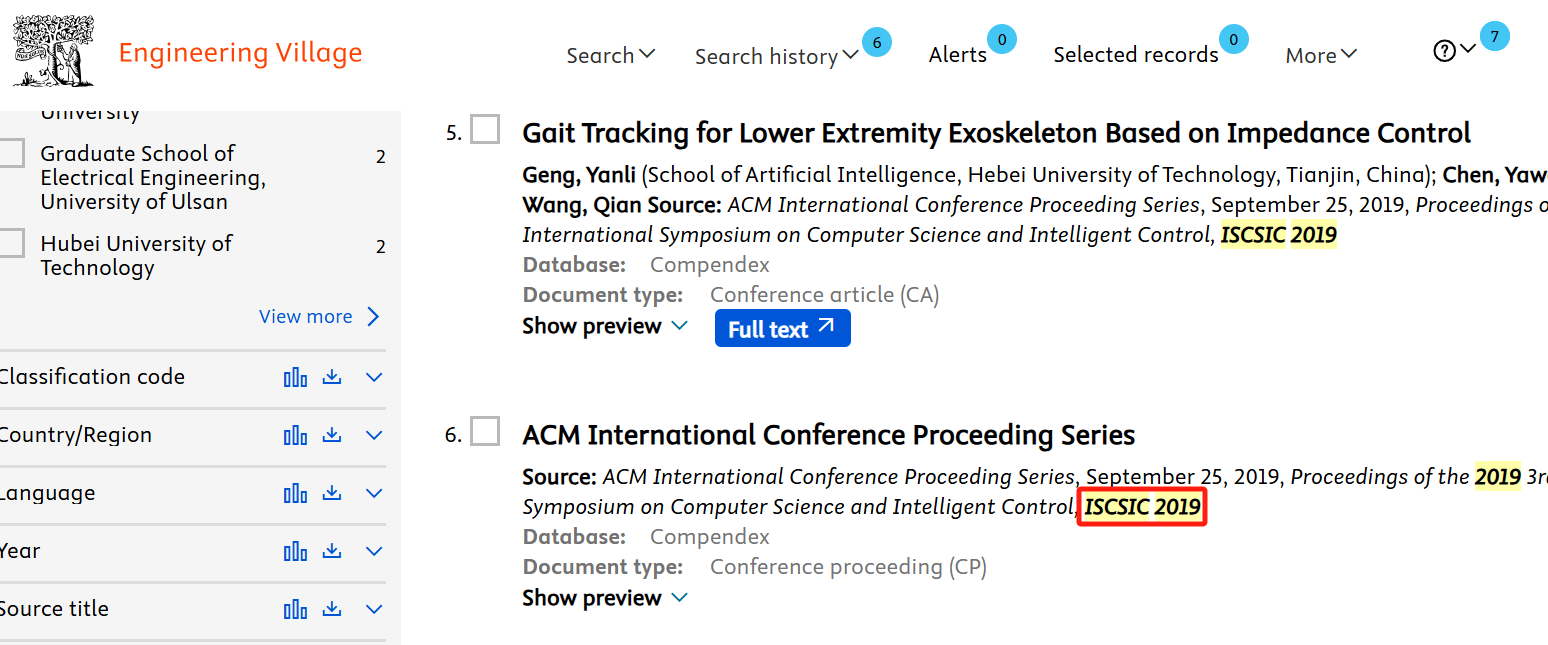Expand the Country/Region facet chevron
1548x645 pixels.
(x=375, y=436)
